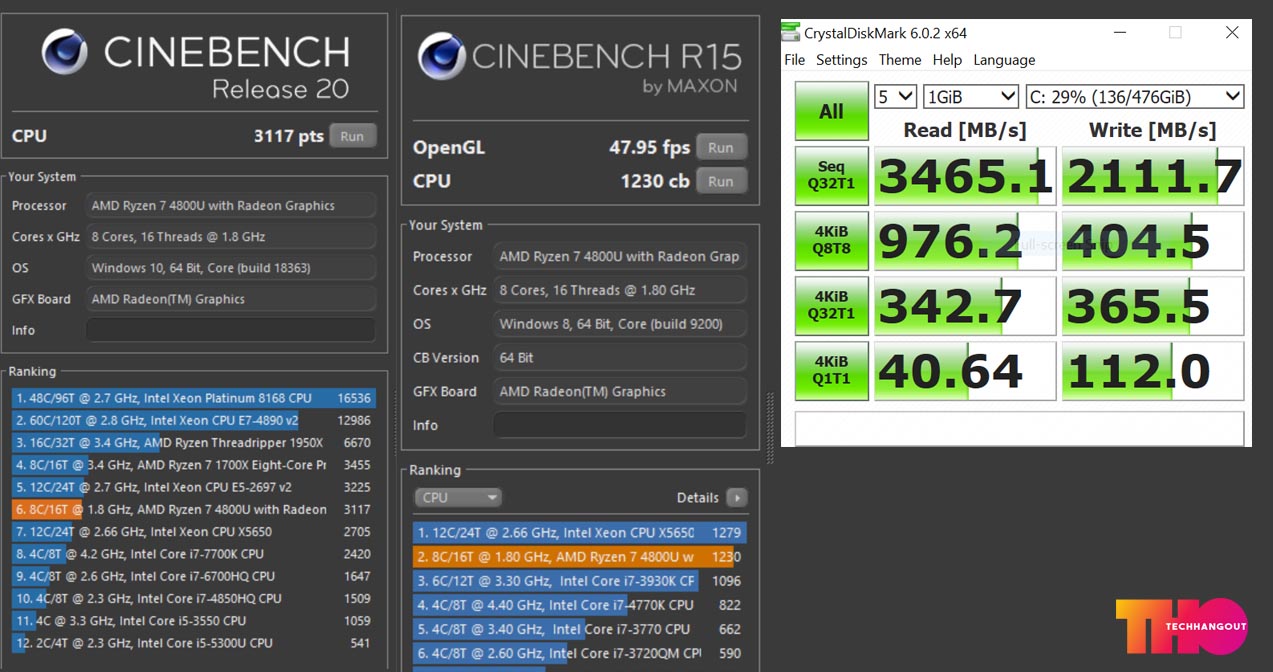Click the Info field in Cinebench R15
Image resolution: width=1273 pixels, height=672 pixels.
[x=620, y=425]
